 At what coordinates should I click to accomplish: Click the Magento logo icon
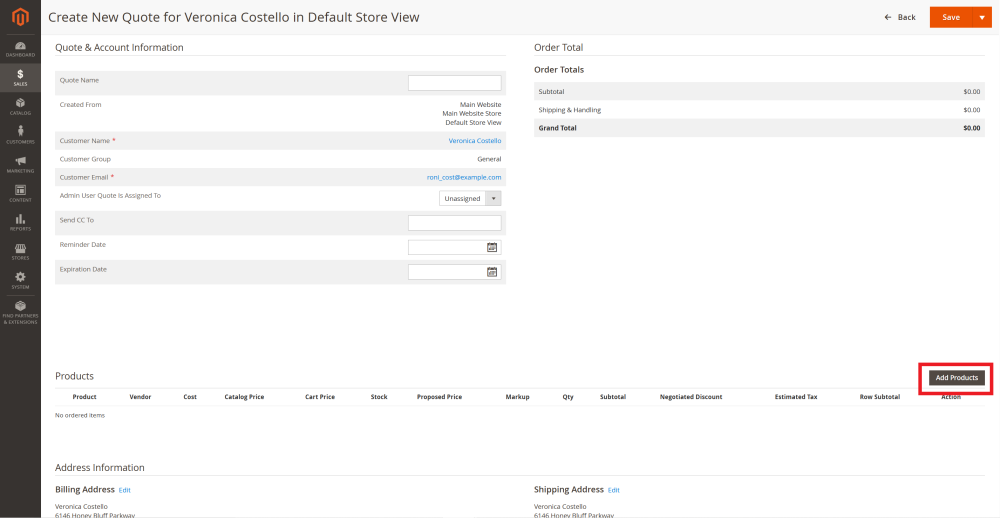pyautogui.click(x=20, y=18)
